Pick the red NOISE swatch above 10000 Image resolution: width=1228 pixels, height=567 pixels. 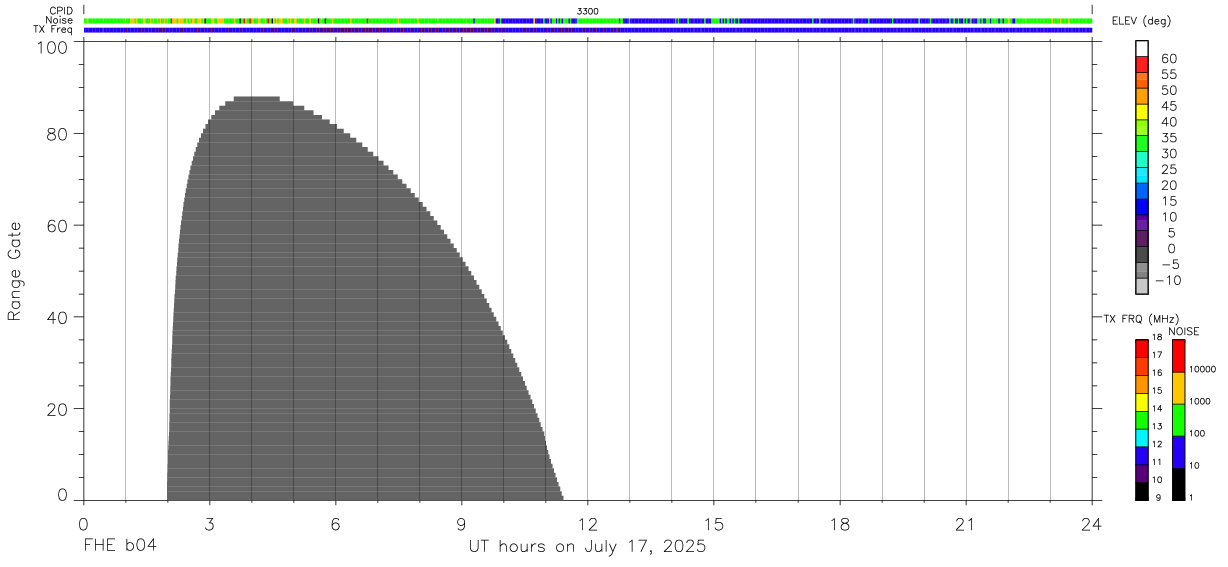(x=1178, y=356)
